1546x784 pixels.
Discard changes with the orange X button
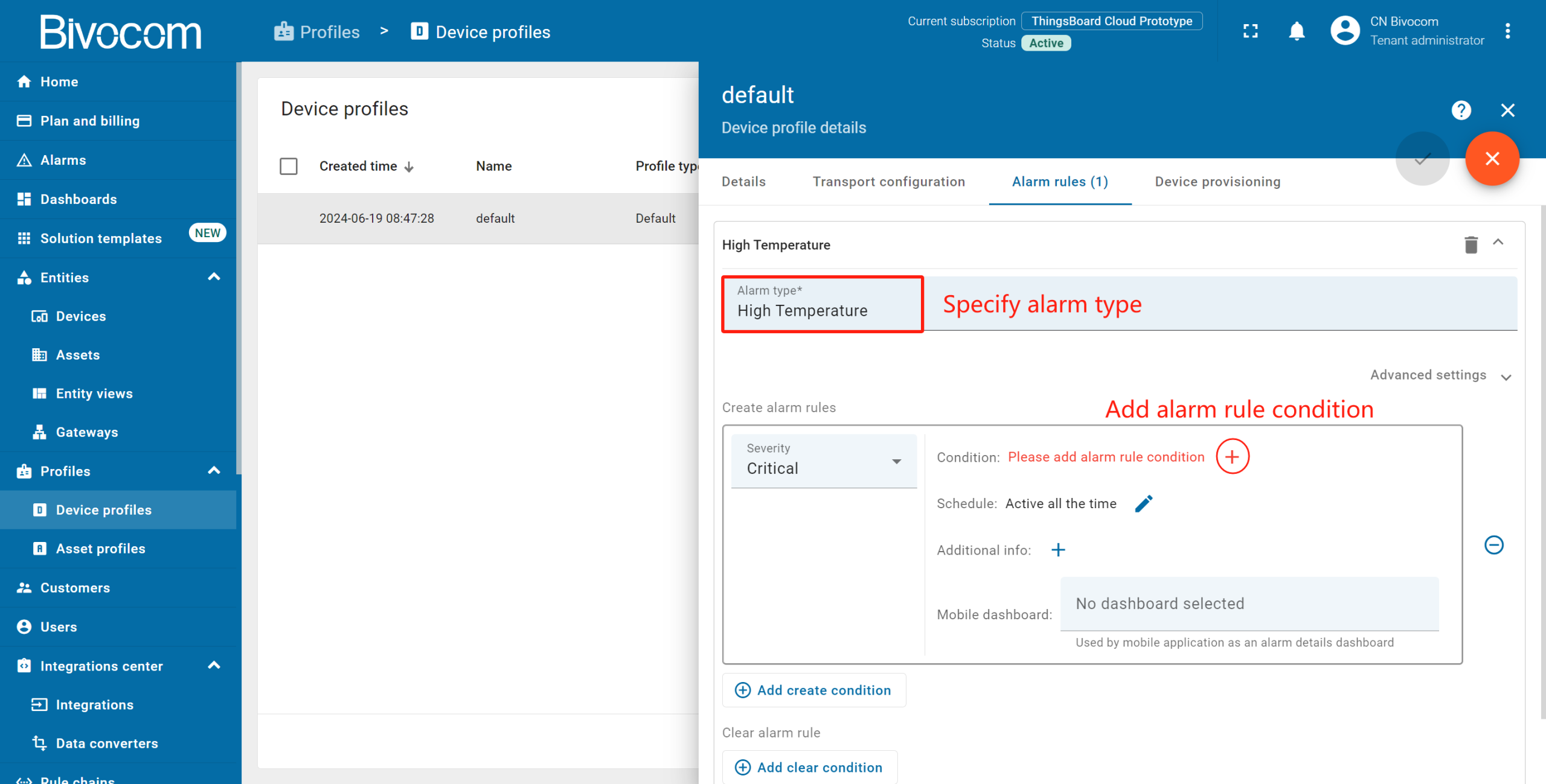coord(1492,159)
